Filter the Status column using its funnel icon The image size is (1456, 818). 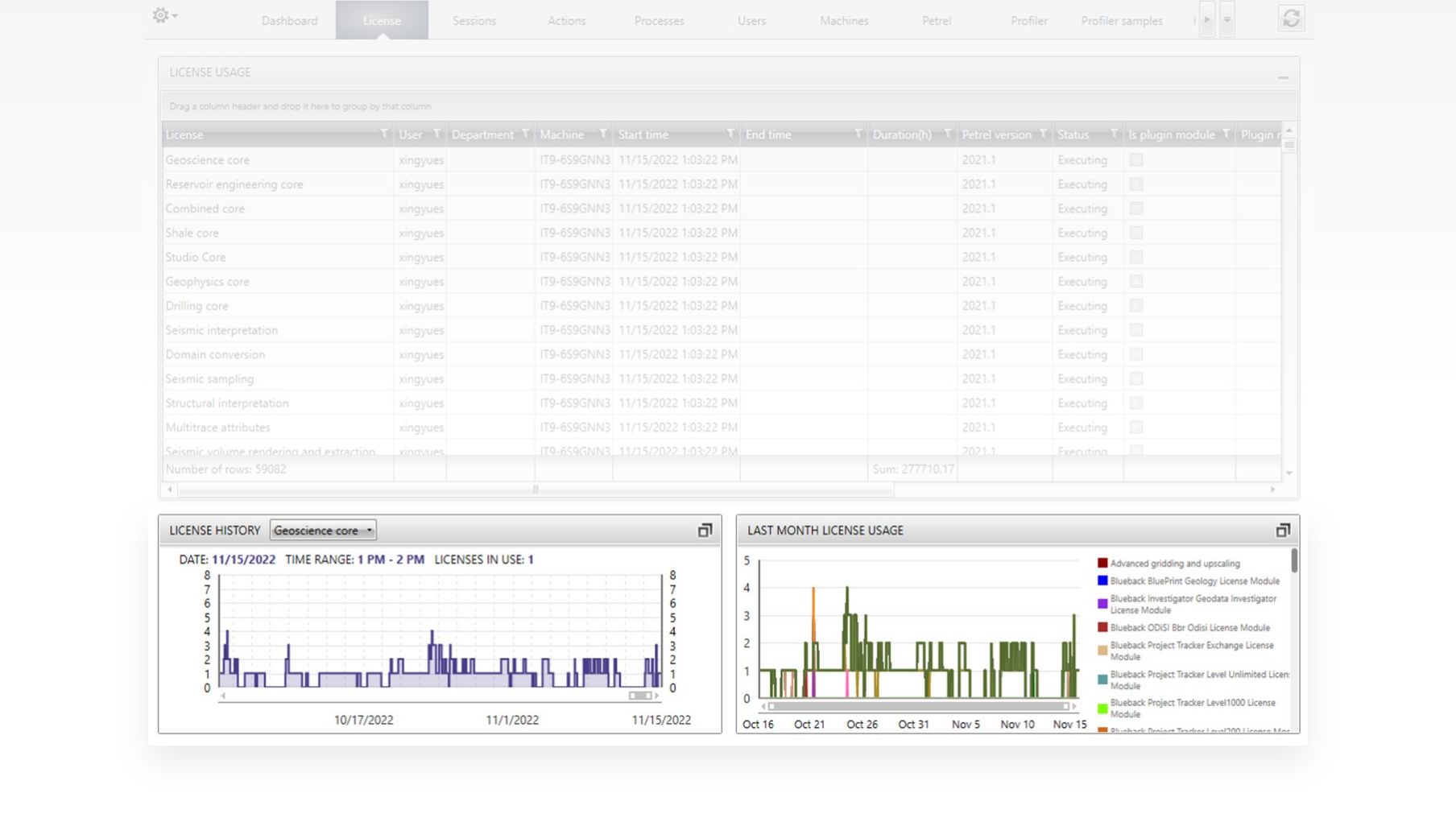[x=1114, y=134]
